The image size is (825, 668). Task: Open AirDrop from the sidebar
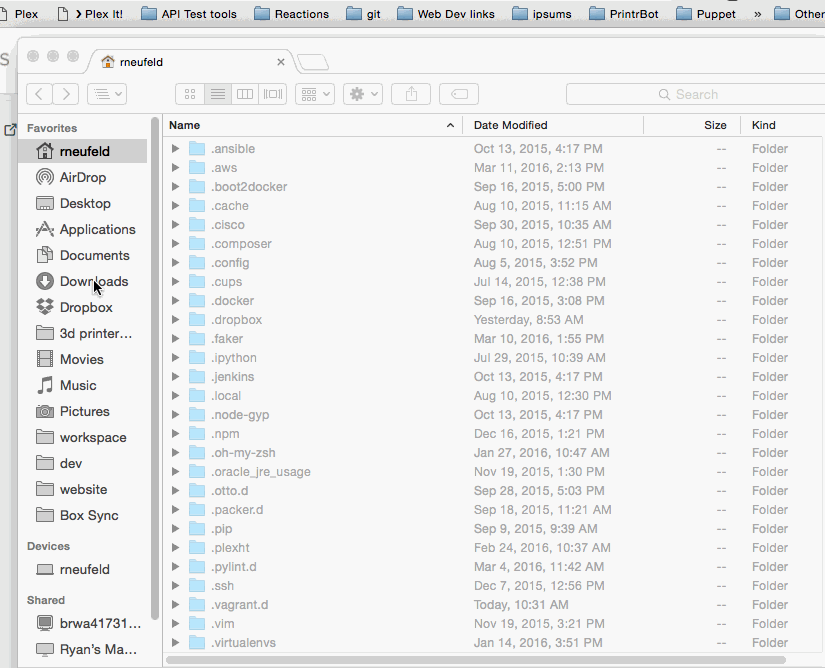pyautogui.click(x=82, y=177)
